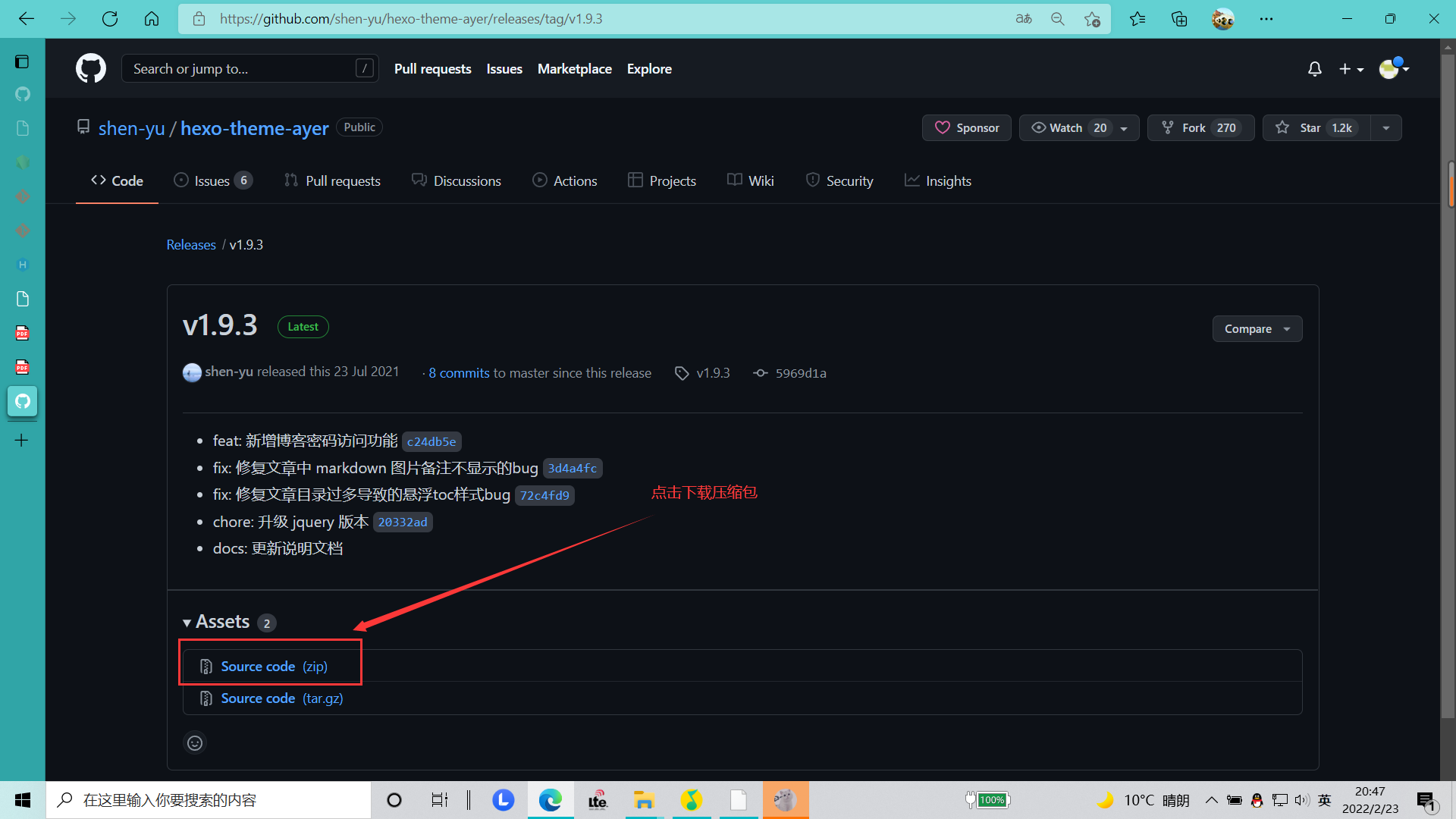Open the GitHub logo home link
The height and width of the screenshot is (819, 1456).
pyautogui.click(x=91, y=68)
